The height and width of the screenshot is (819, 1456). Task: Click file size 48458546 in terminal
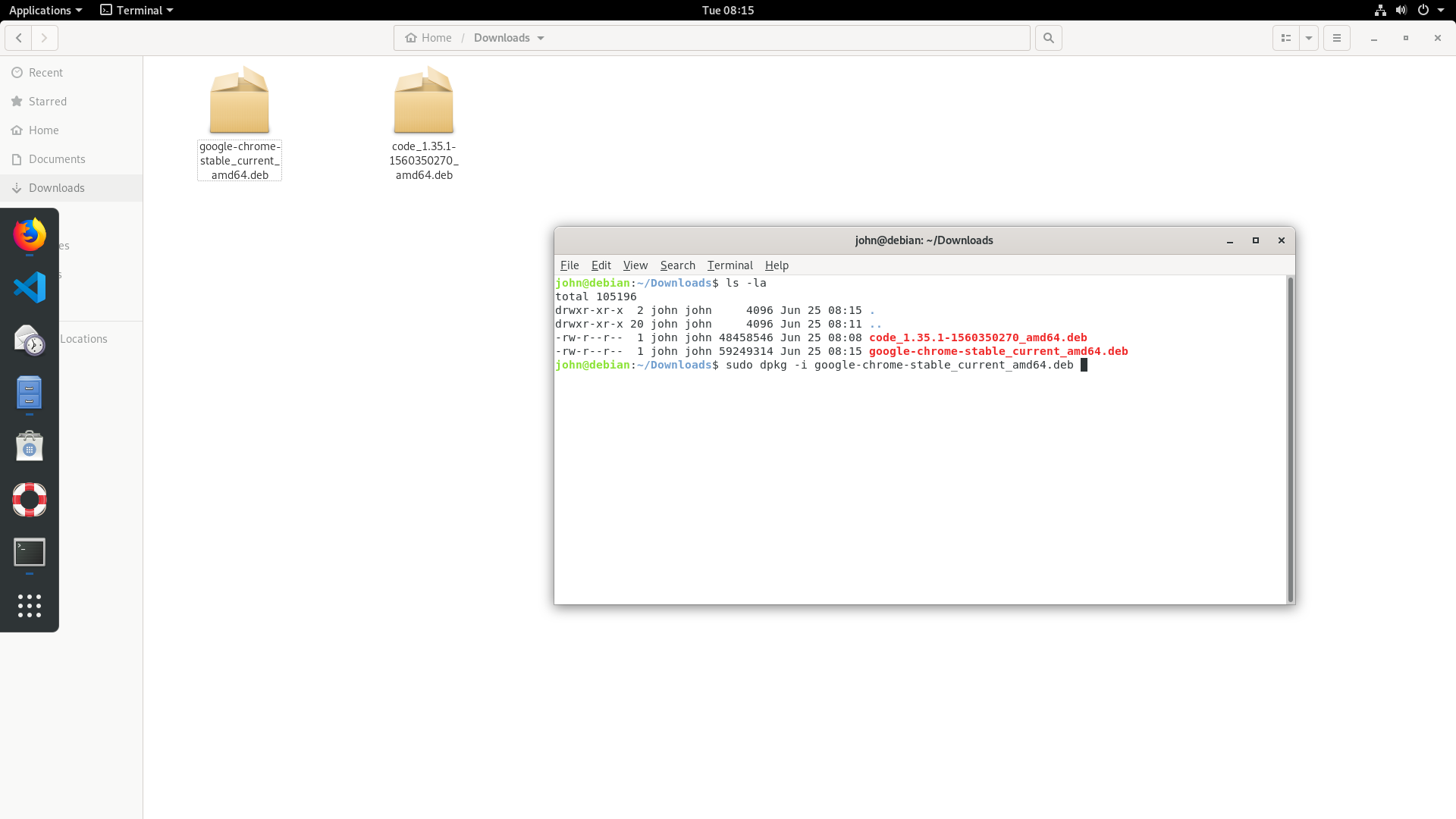tap(745, 337)
